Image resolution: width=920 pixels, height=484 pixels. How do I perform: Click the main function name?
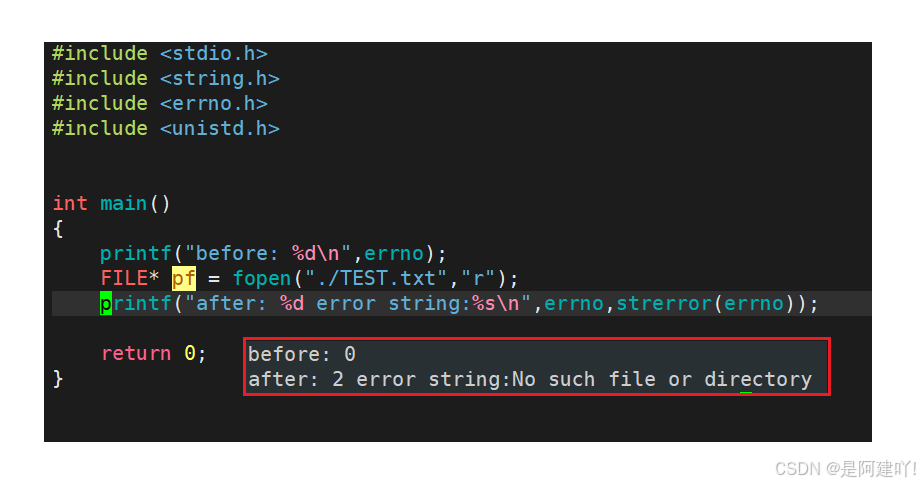(x=124, y=204)
